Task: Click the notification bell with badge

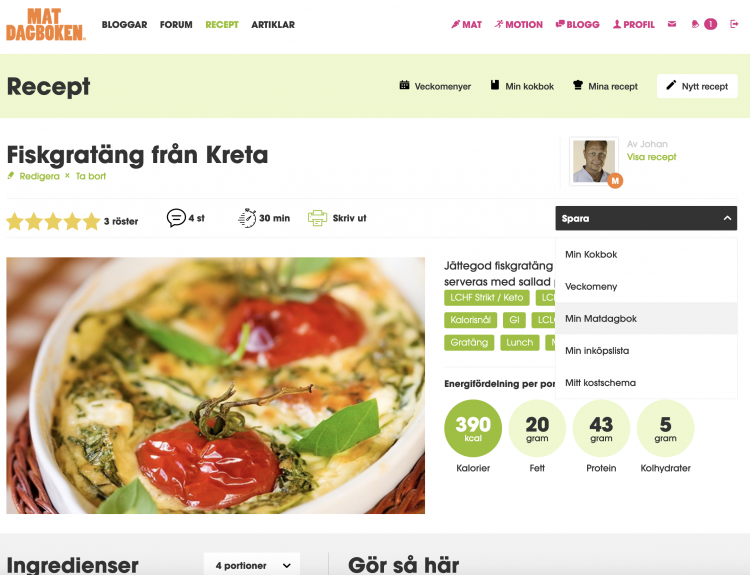Action: click(704, 24)
